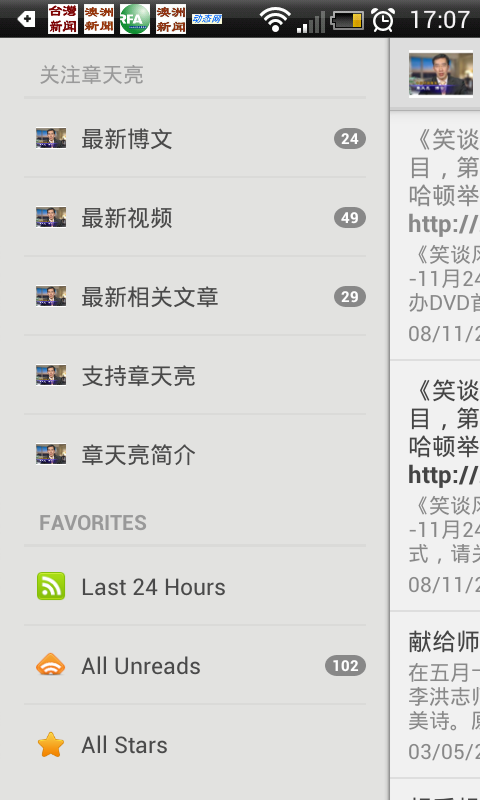Tap the 动态网 notification icon
Image resolution: width=480 pixels, height=800 pixels.
(207, 19)
